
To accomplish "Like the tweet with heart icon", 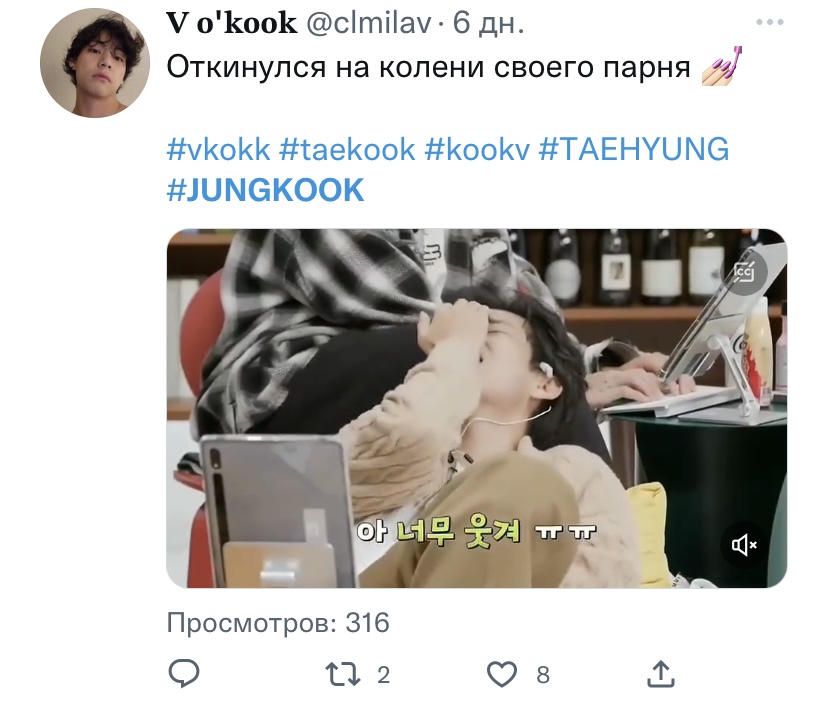I will [x=501, y=674].
